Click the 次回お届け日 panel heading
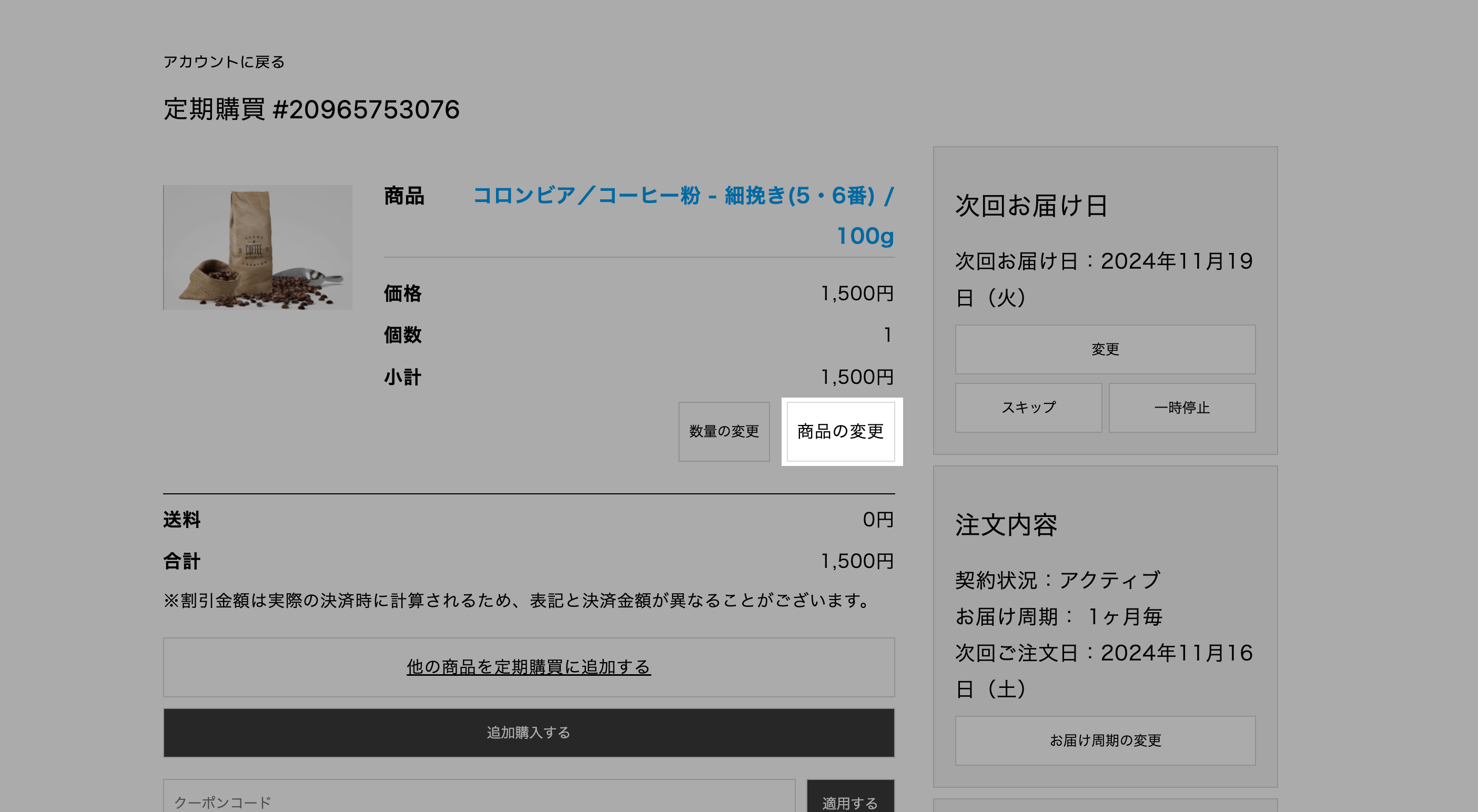The height and width of the screenshot is (812, 1478). 1031,206
